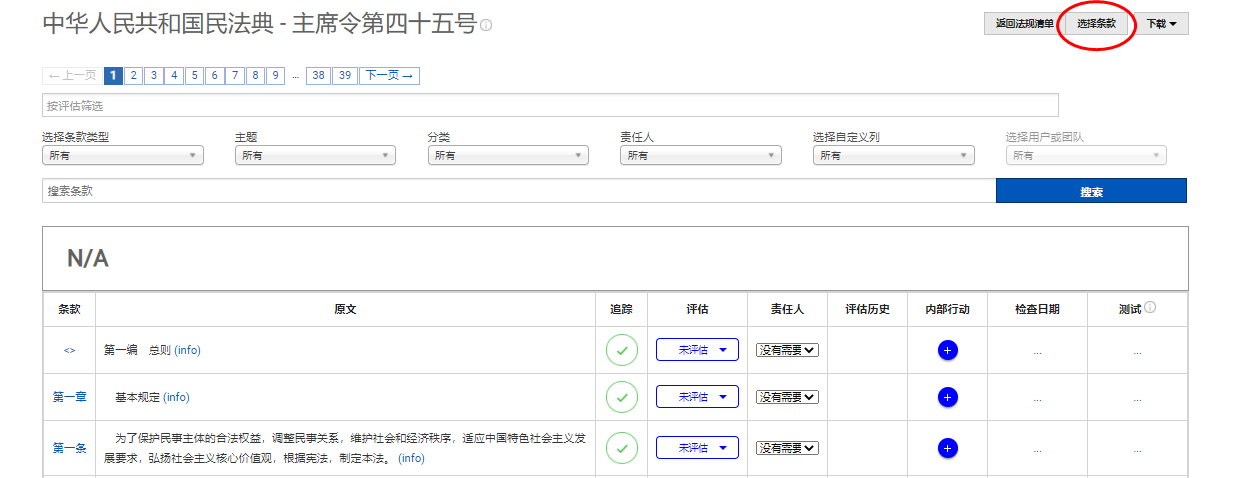The image size is (1239, 478).
Task: Expand the 分类 filter dropdown
Action: (508, 156)
